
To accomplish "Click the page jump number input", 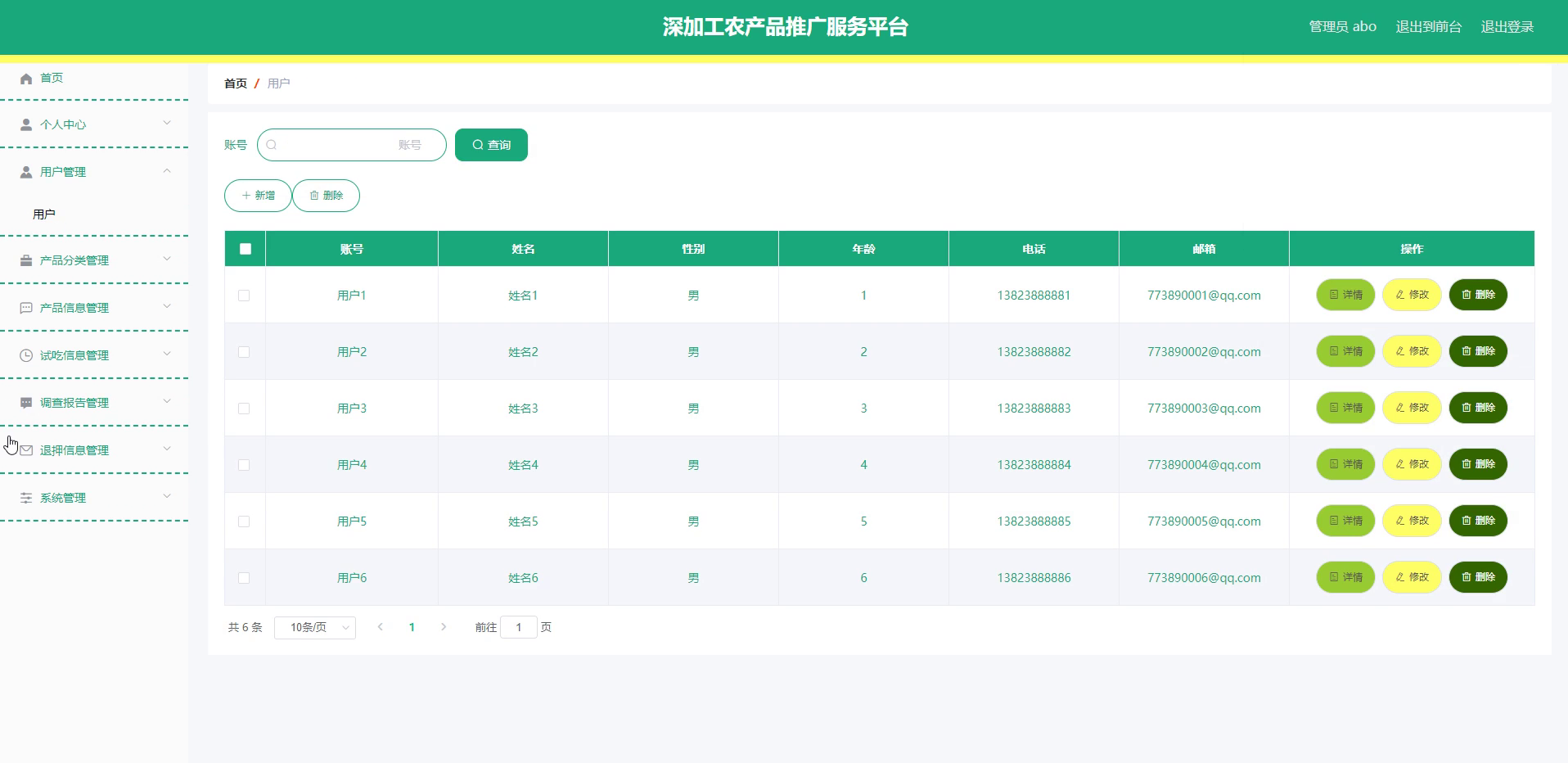I will click(519, 627).
